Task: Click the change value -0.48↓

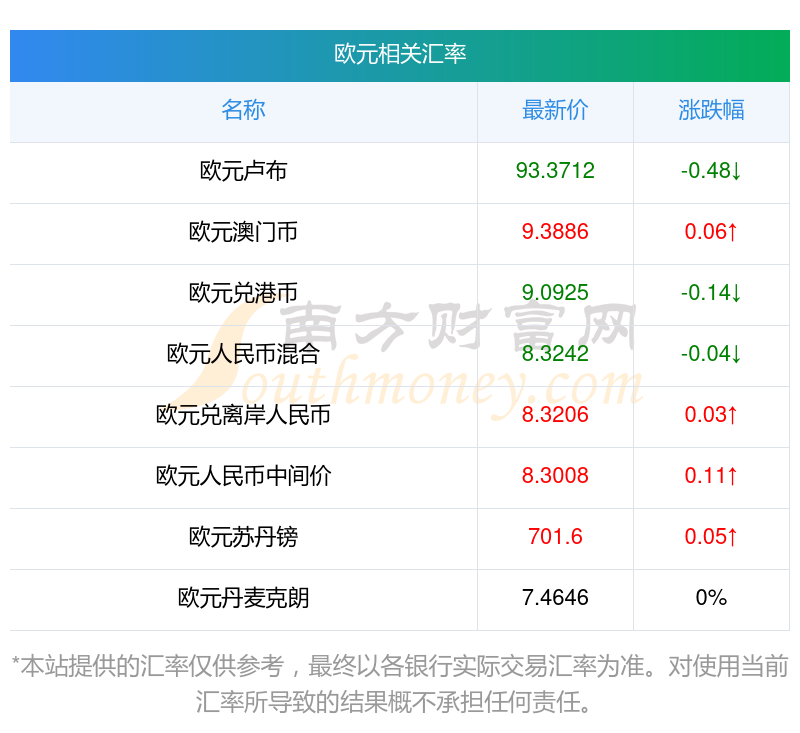Action: click(x=711, y=171)
